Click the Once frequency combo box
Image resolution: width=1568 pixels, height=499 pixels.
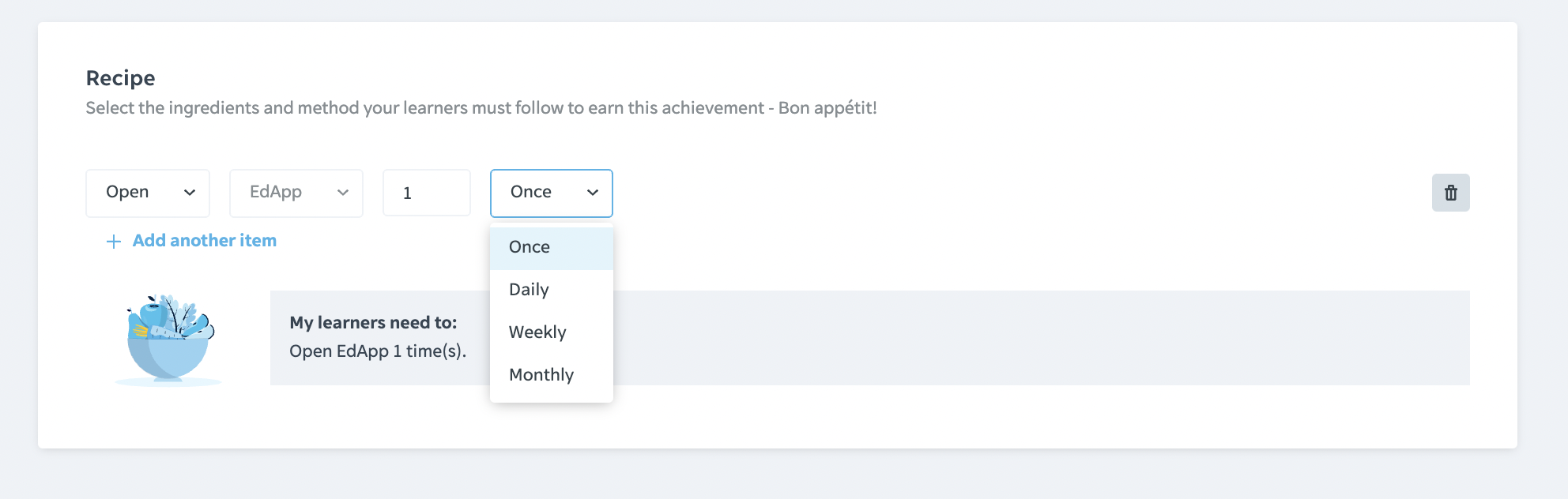(x=550, y=193)
